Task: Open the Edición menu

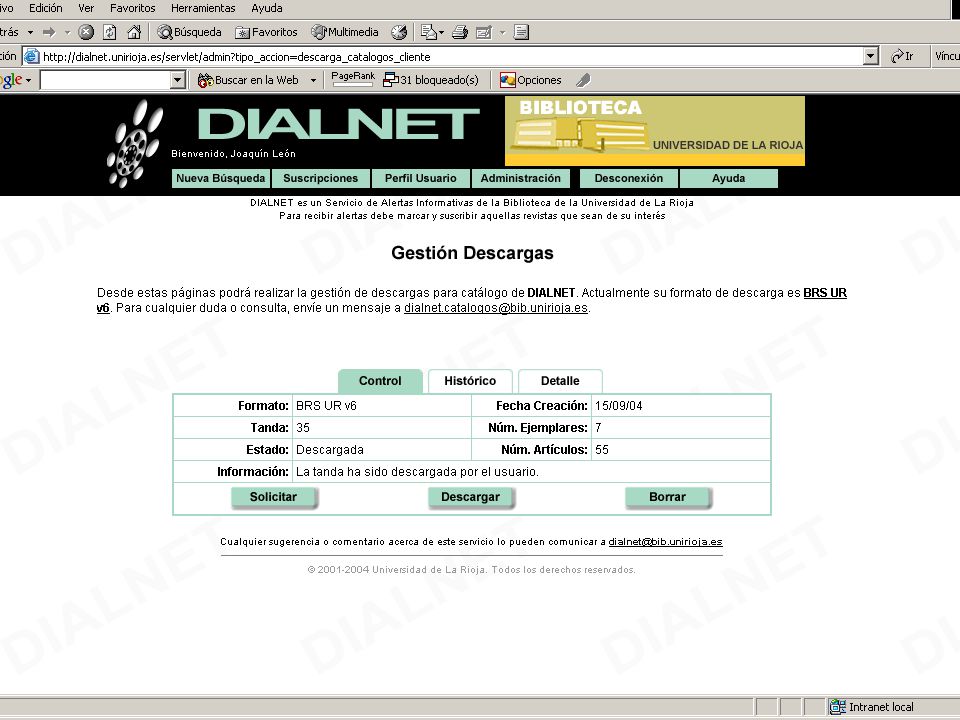Action: pyautogui.click(x=46, y=8)
